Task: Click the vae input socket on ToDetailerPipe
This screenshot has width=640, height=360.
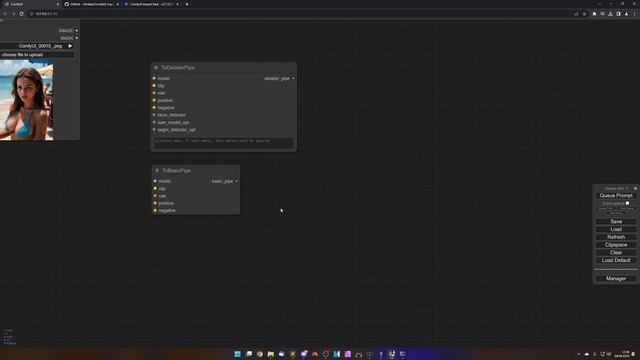Action: pyautogui.click(x=154, y=93)
